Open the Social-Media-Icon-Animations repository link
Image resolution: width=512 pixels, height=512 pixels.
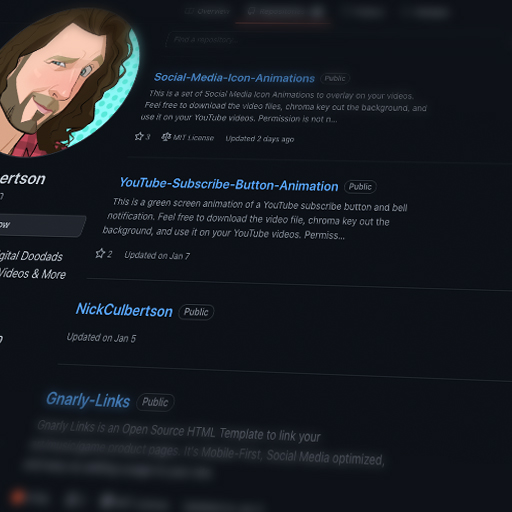point(234,78)
